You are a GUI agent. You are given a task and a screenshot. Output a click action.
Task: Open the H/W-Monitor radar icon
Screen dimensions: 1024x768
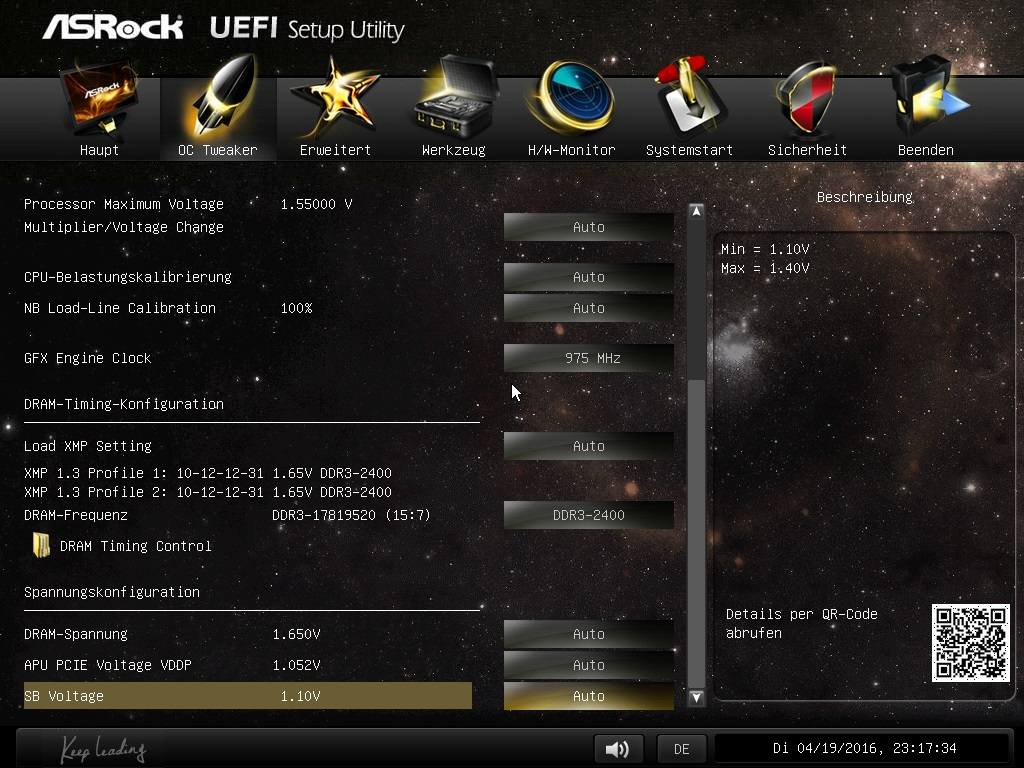[571, 98]
